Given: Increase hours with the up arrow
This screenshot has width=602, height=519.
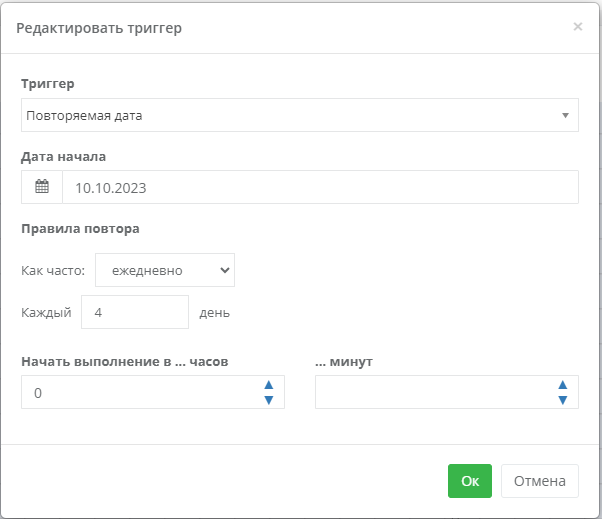Looking at the screenshot, I should pyautogui.click(x=269, y=385).
